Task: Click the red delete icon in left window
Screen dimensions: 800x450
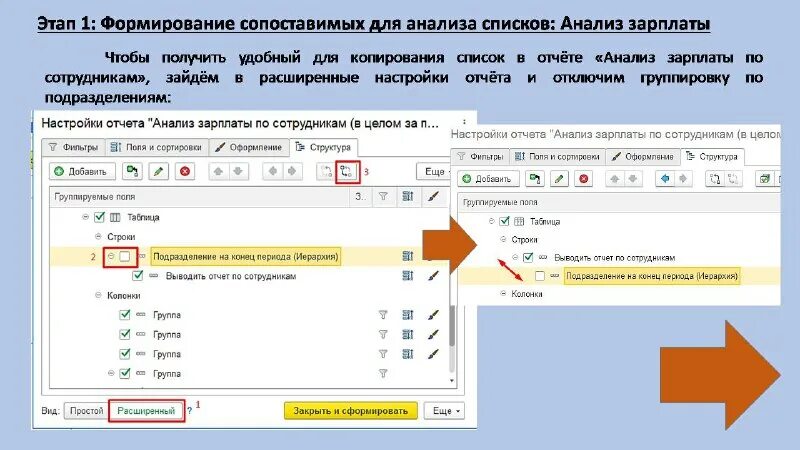Action: pos(185,171)
